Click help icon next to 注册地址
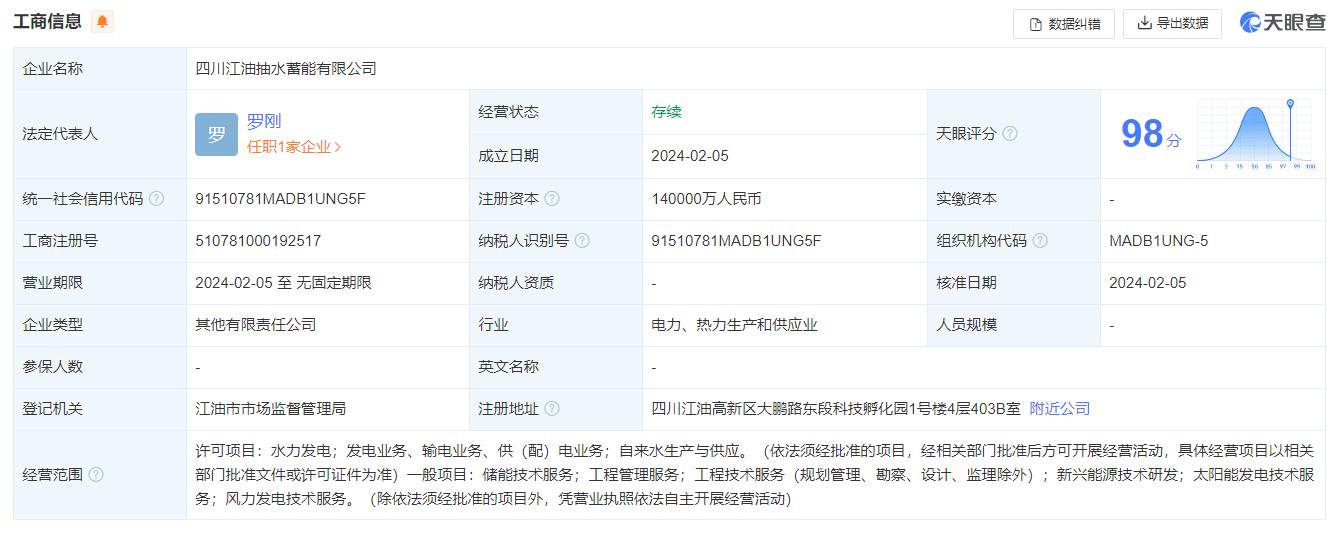Viewport: 1337px width, 539px height. [552, 409]
